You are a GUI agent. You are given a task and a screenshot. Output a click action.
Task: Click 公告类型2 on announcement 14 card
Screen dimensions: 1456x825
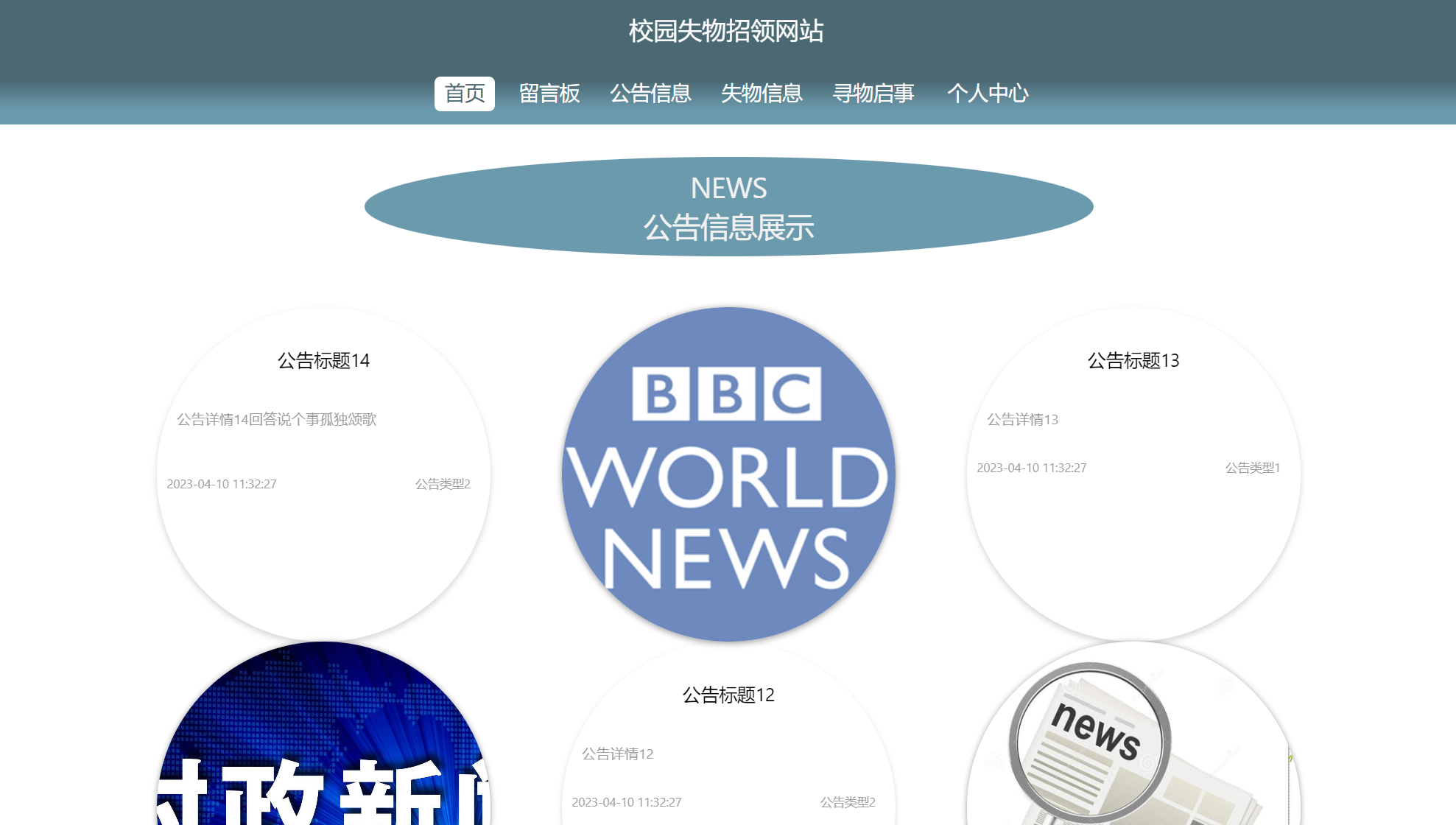pyautogui.click(x=443, y=484)
